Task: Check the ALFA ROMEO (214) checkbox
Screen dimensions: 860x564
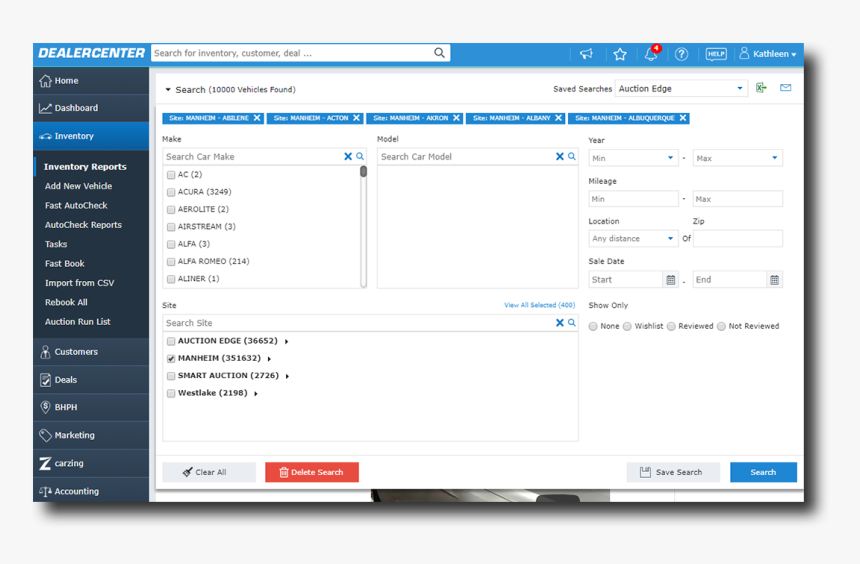Action: pos(171,262)
